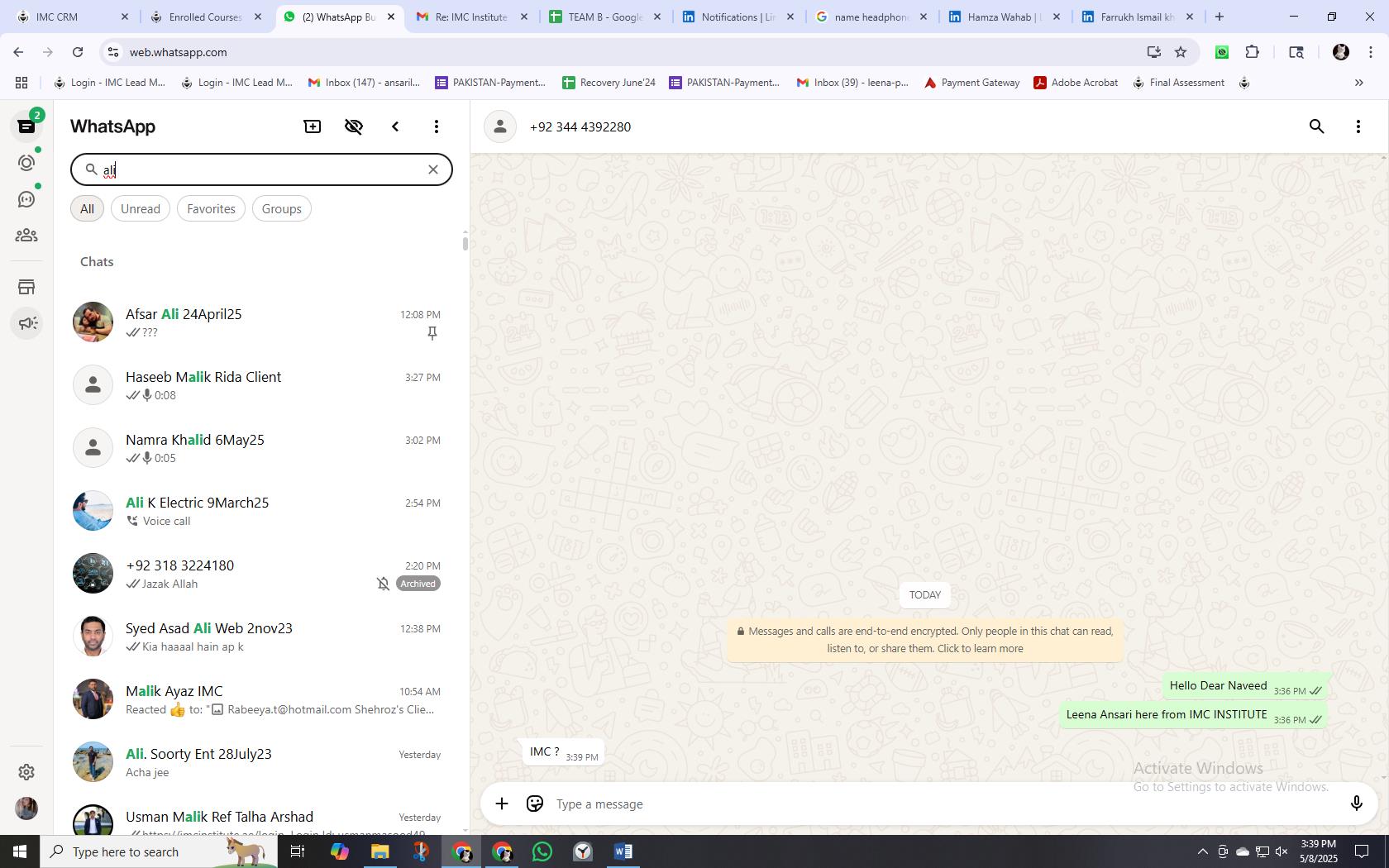
Task: Open the Final Assessment bookmark
Action: (x=1178, y=83)
